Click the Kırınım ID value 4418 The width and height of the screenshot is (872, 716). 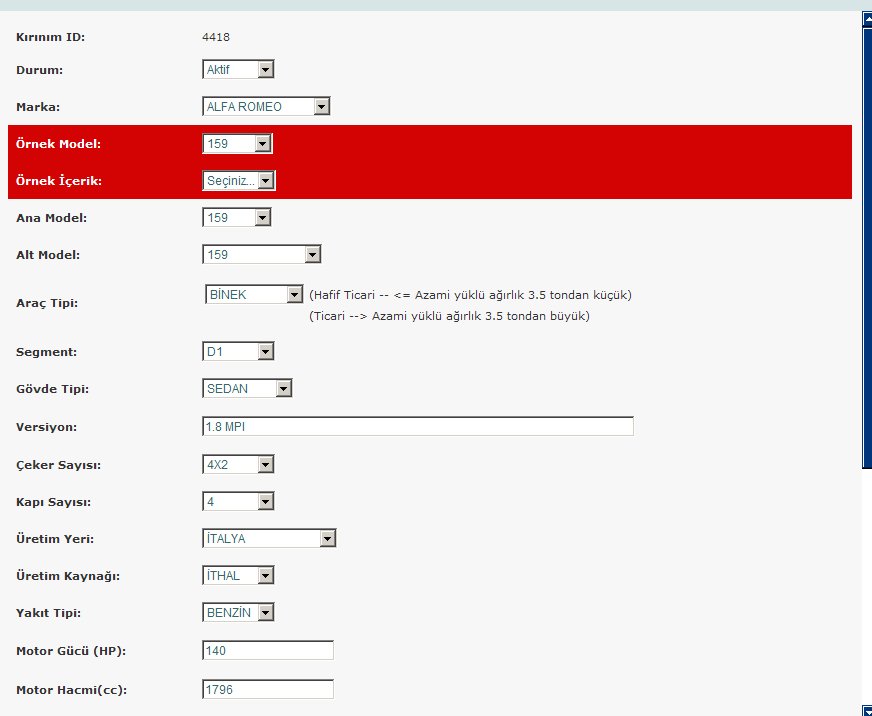click(x=216, y=37)
